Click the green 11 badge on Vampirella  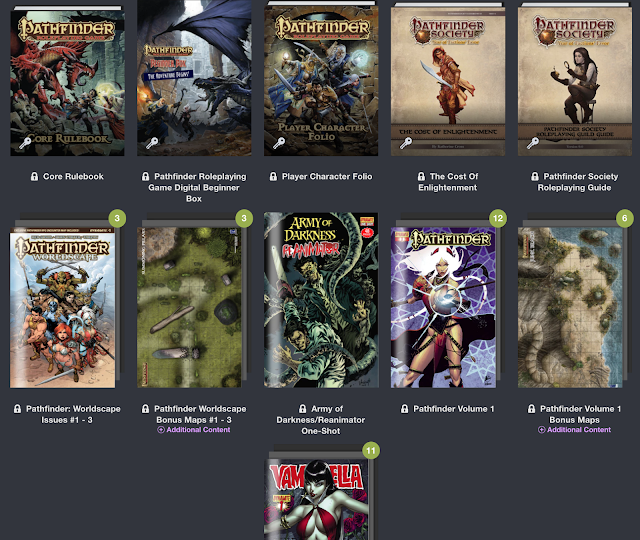(x=371, y=451)
